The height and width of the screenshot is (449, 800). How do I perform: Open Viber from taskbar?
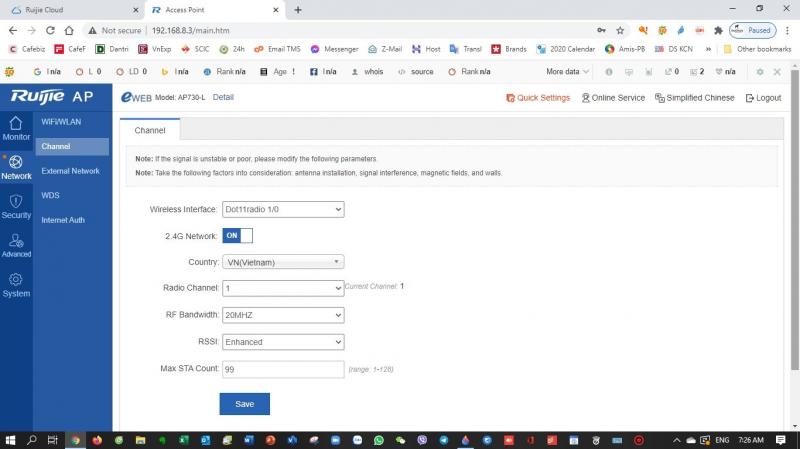point(422,440)
